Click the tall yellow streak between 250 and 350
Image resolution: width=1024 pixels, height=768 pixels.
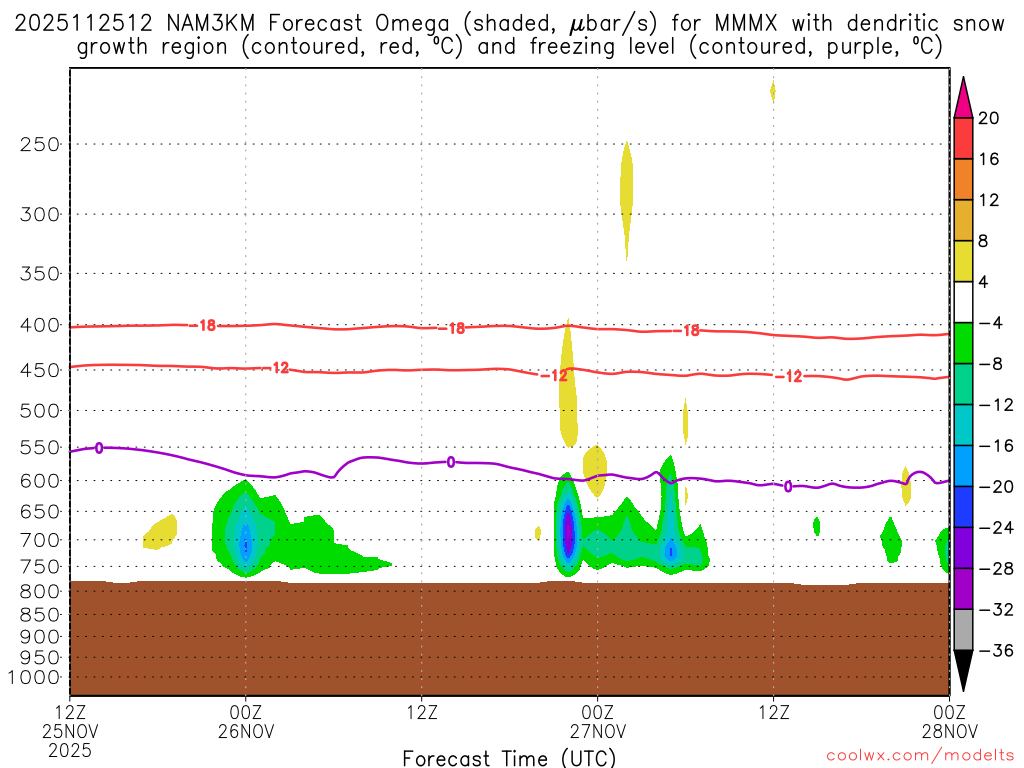tap(626, 200)
